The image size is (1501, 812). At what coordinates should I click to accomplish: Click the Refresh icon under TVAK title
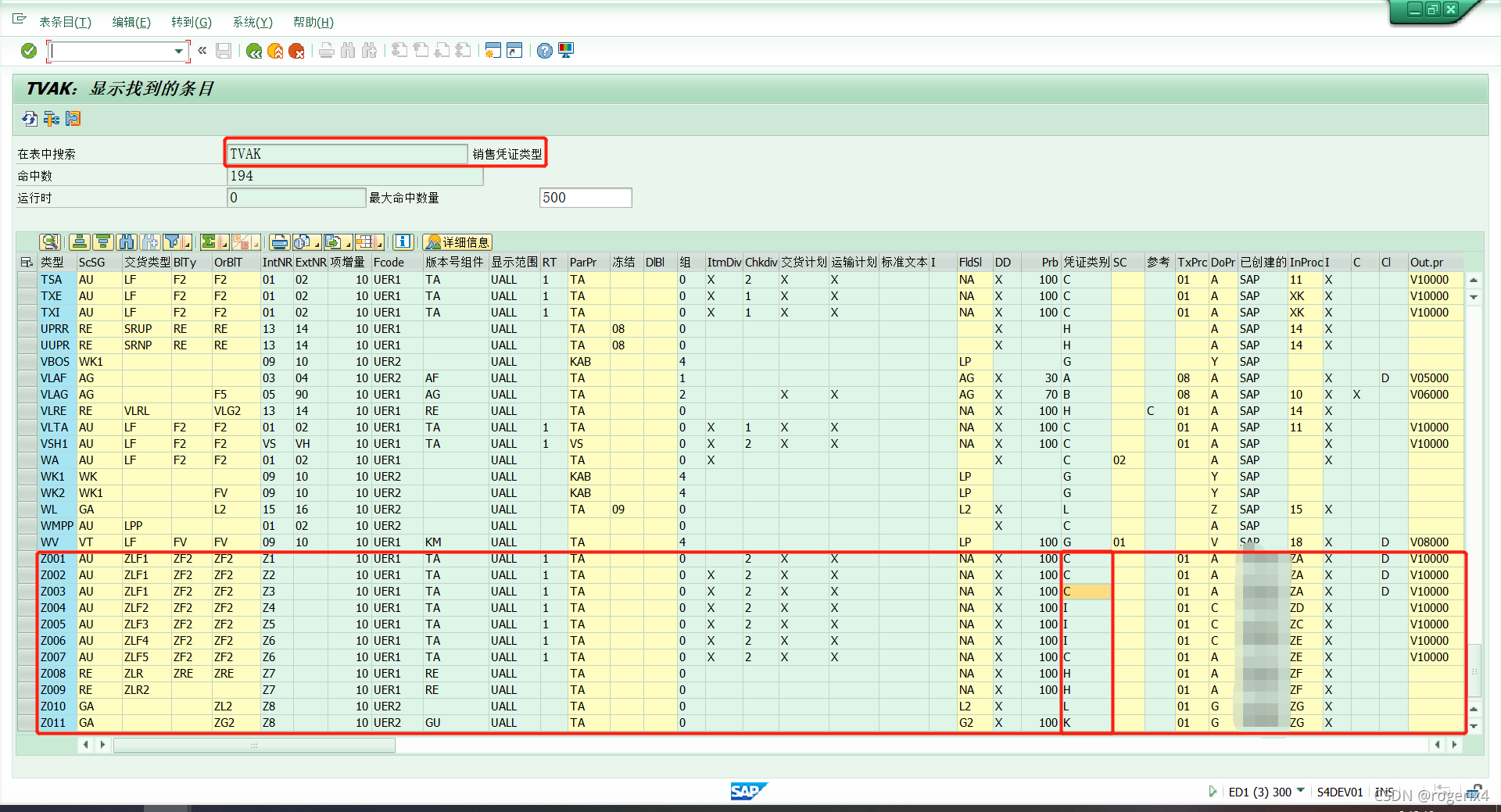30,119
